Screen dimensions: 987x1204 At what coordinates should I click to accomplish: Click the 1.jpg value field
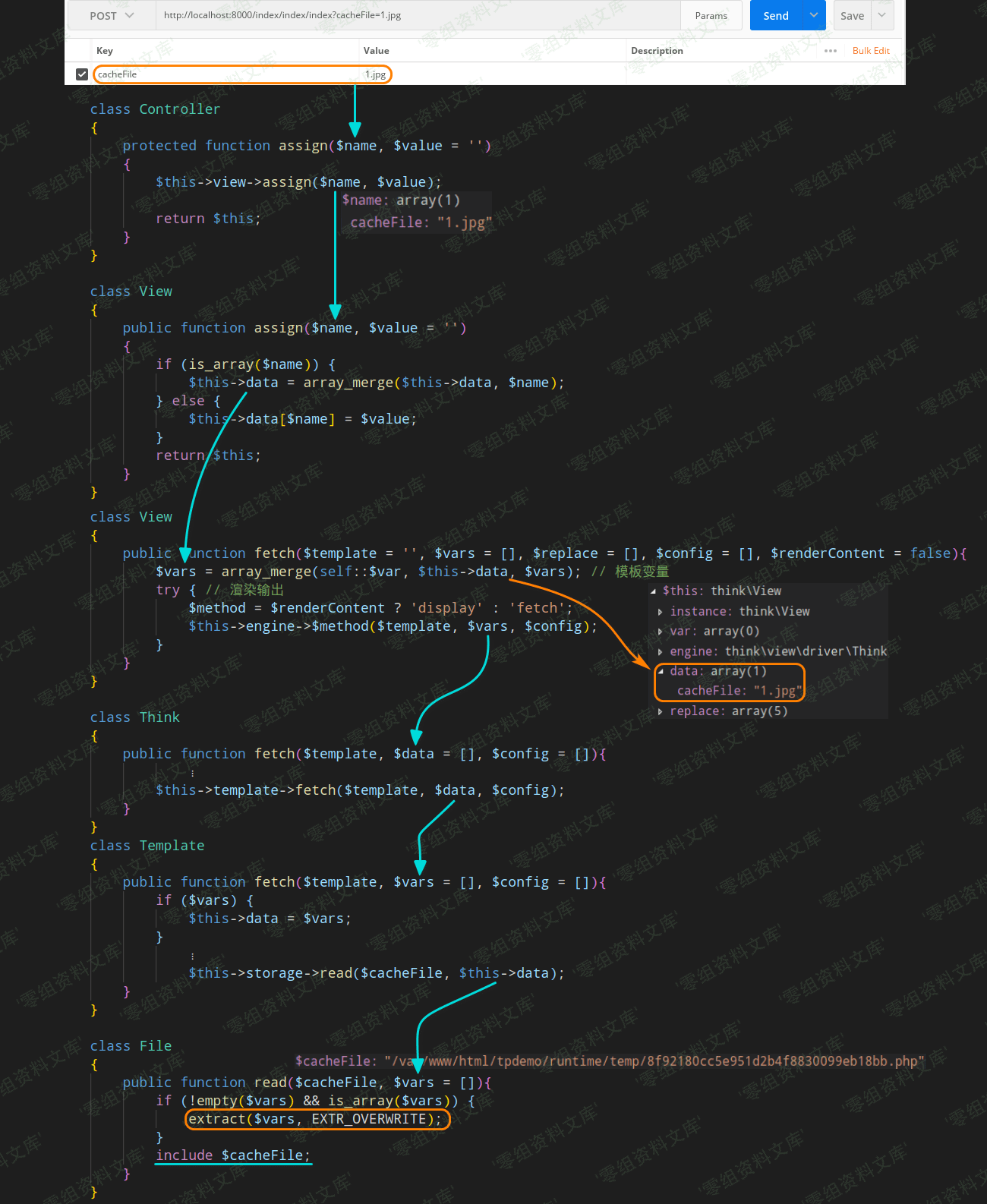376,74
